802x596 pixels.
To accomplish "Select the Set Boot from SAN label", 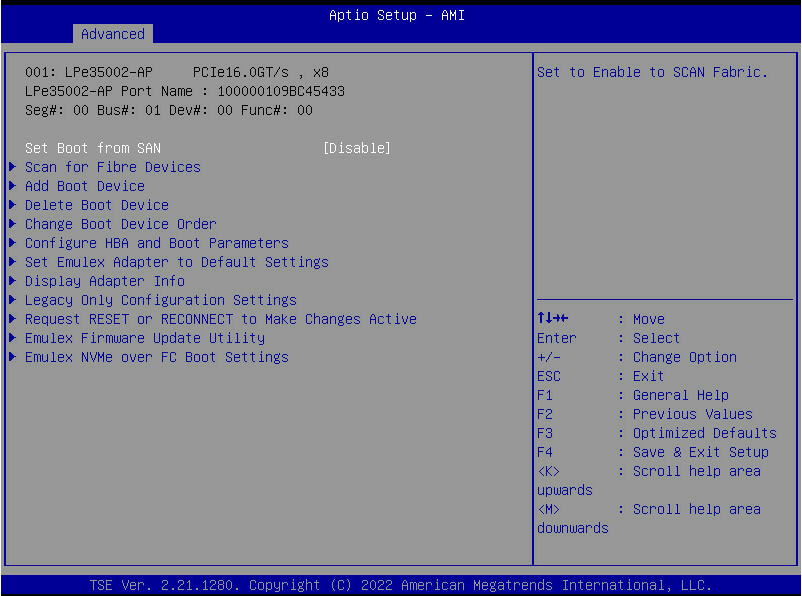I will pyautogui.click(x=93, y=148).
